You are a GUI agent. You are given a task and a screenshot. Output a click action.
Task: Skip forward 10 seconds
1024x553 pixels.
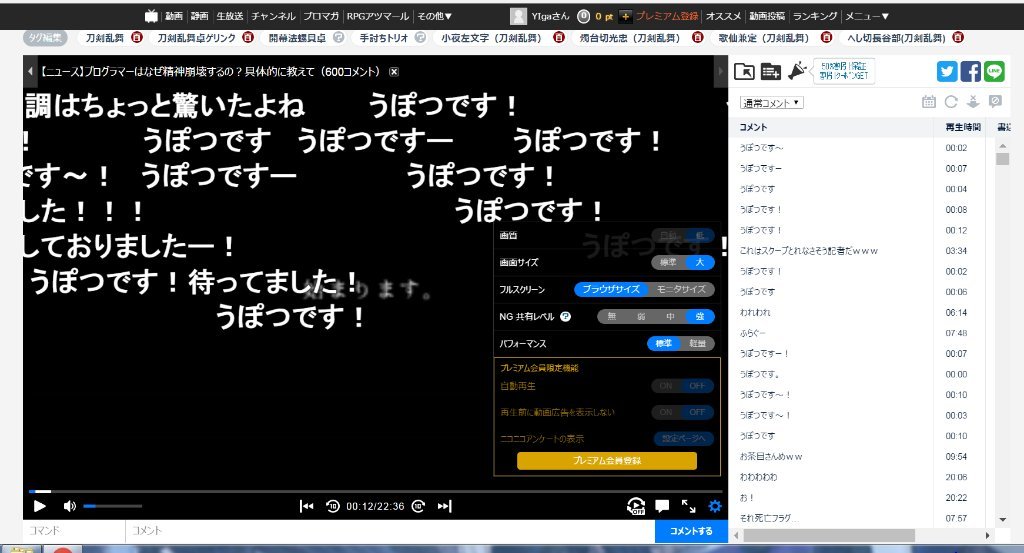(419, 506)
